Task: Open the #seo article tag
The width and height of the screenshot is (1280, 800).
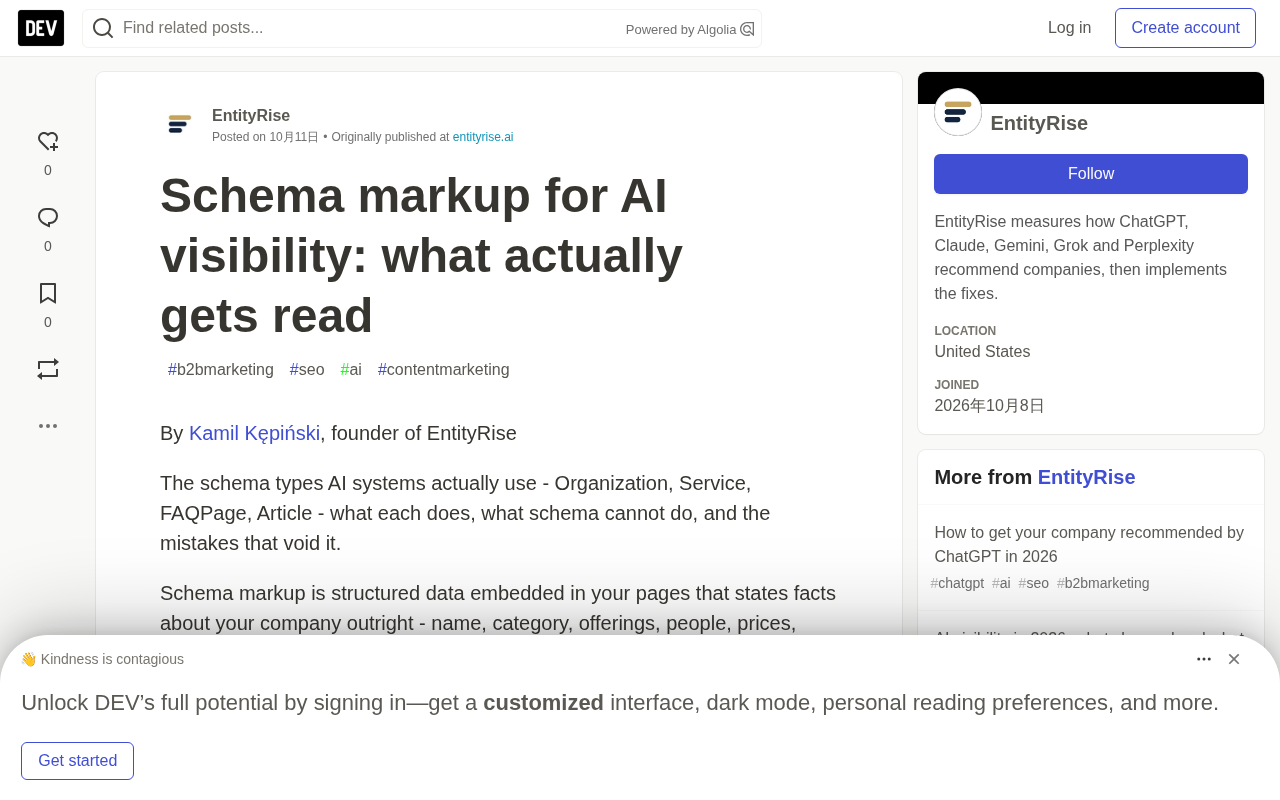Action: pos(307,370)
